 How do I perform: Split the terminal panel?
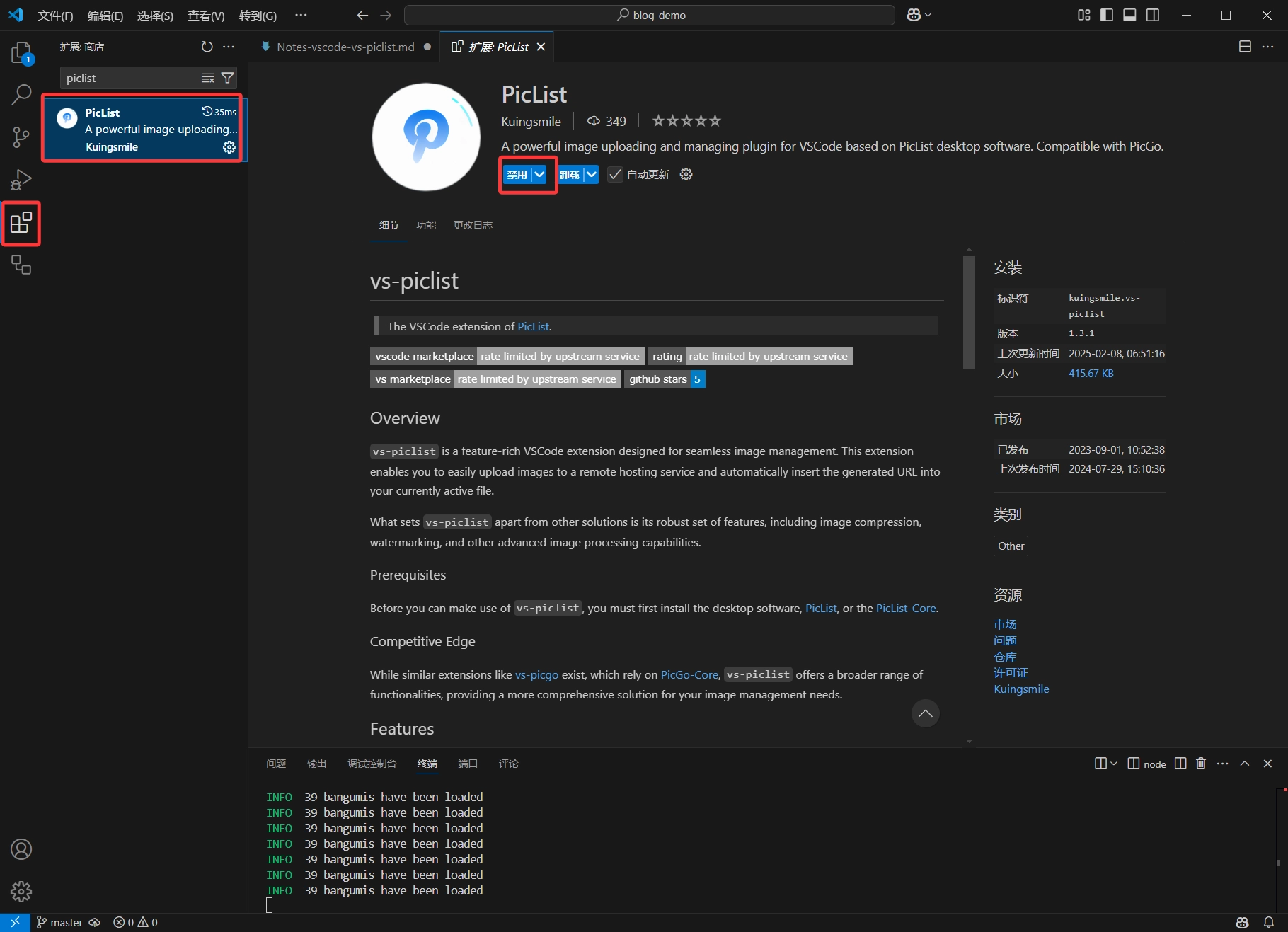pos(1180,764)
